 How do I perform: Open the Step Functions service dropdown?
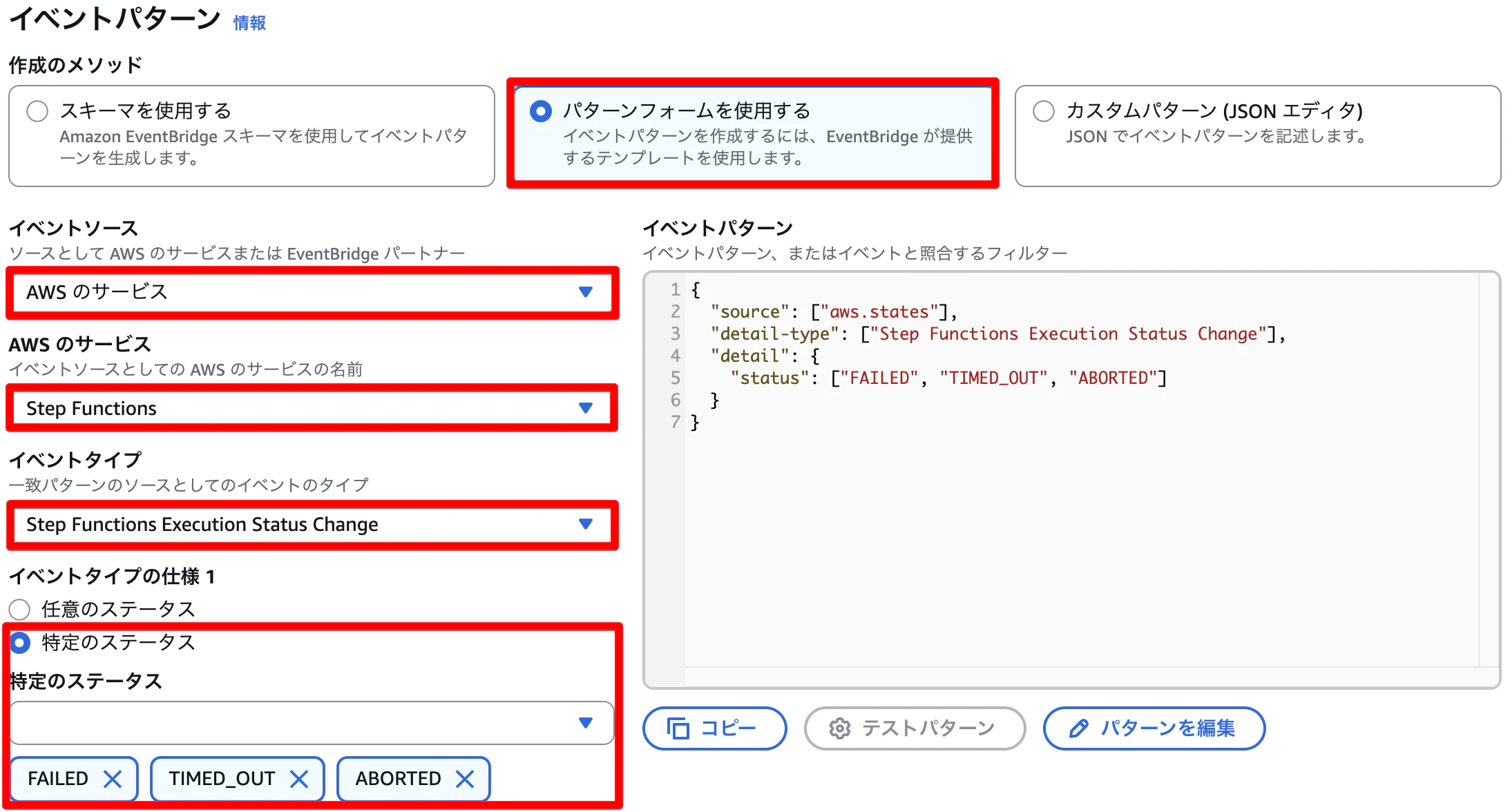click(x=312, y=408)
